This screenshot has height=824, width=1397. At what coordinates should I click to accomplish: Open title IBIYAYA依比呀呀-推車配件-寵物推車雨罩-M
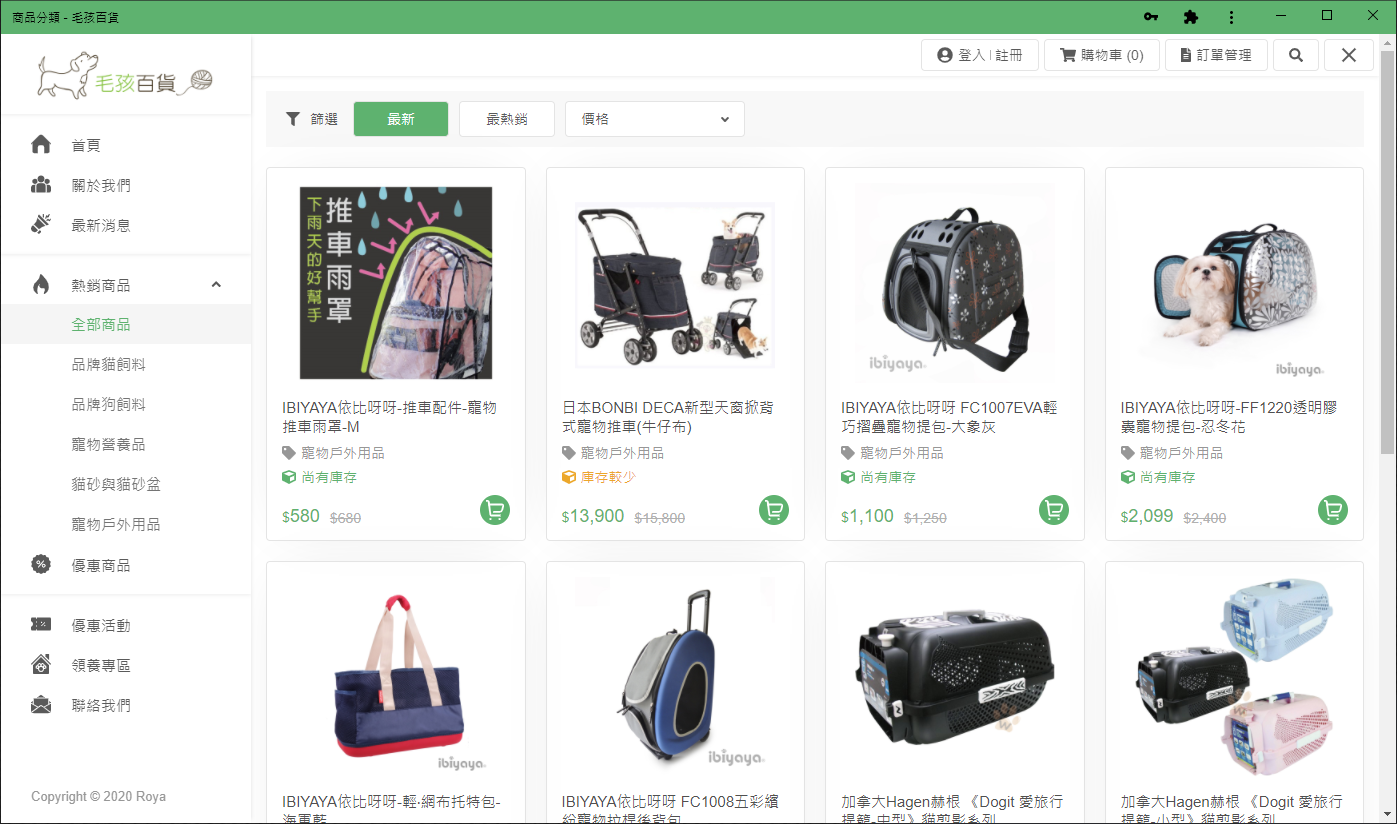point(390,417)
